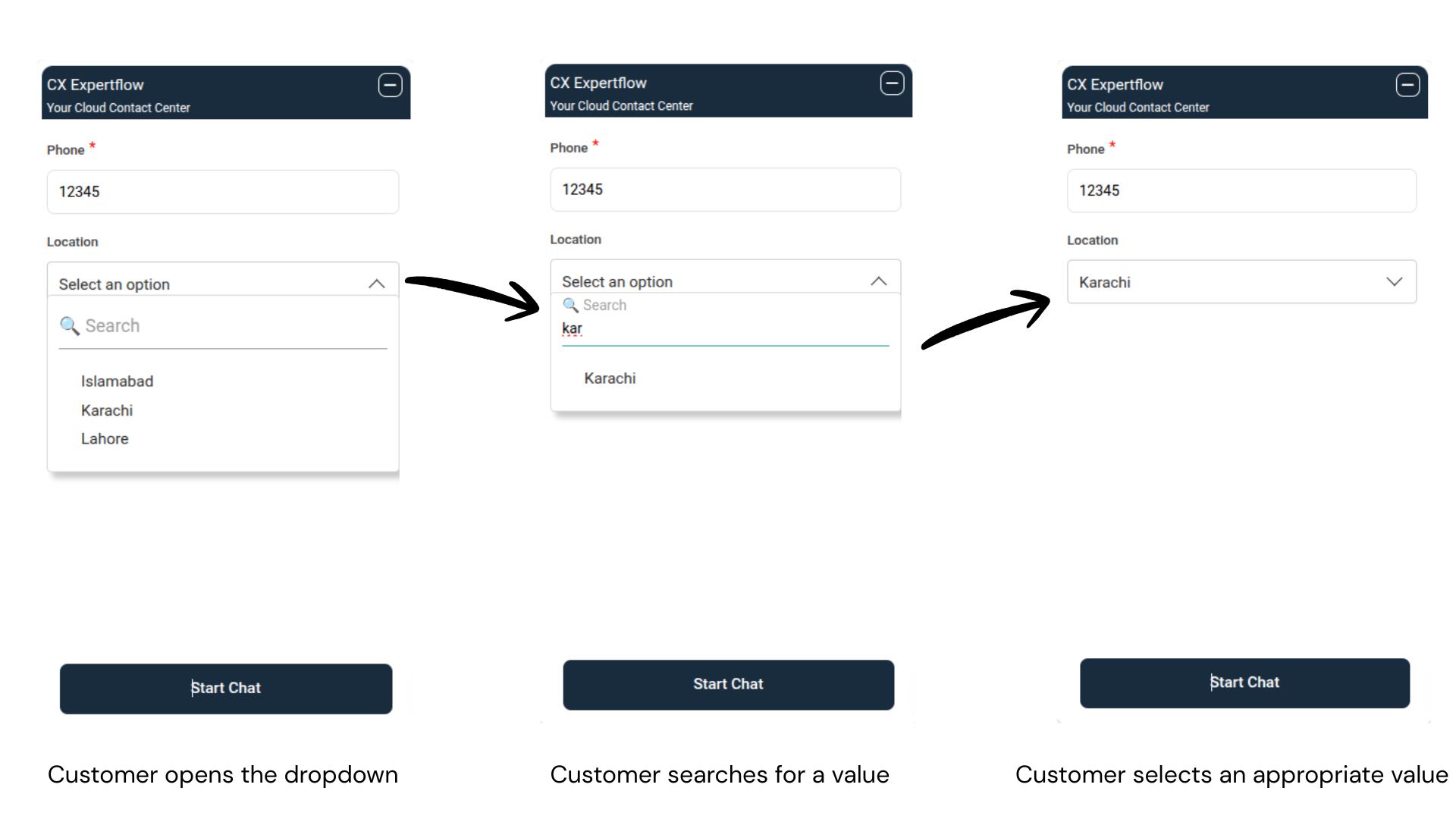Click Start Chat in the middle panel
Viewport: 1456px width, 819px height.
click(728, 684)
